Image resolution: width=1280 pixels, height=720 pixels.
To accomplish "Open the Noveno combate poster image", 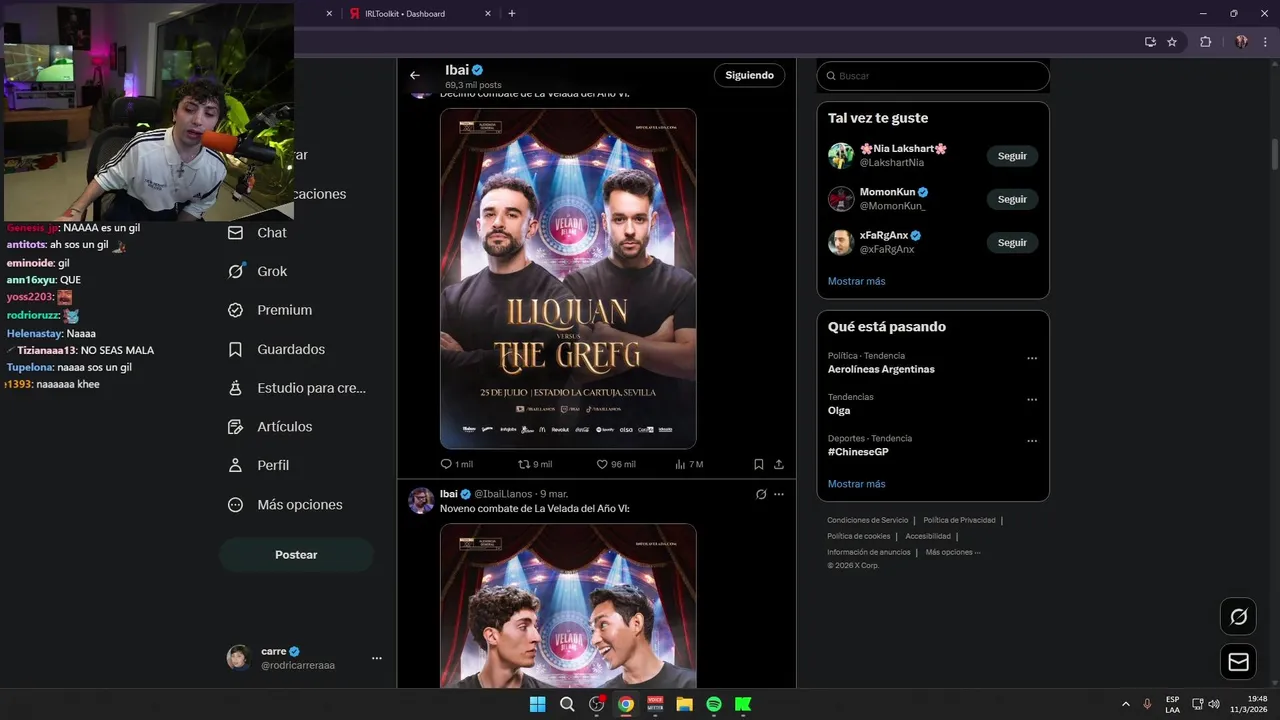I will pos(568,605).
